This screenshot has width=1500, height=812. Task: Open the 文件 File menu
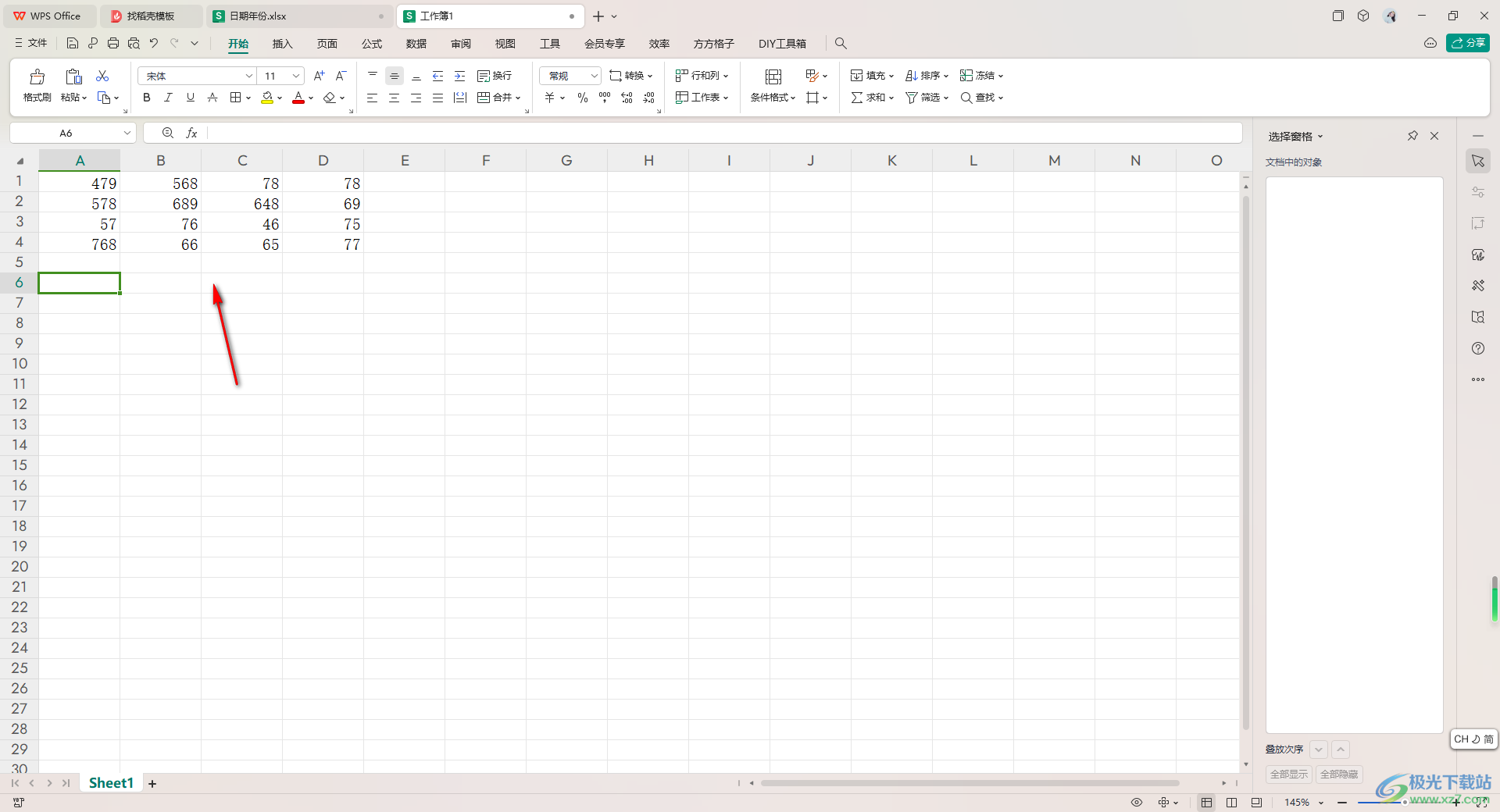(x=30, y=43)
